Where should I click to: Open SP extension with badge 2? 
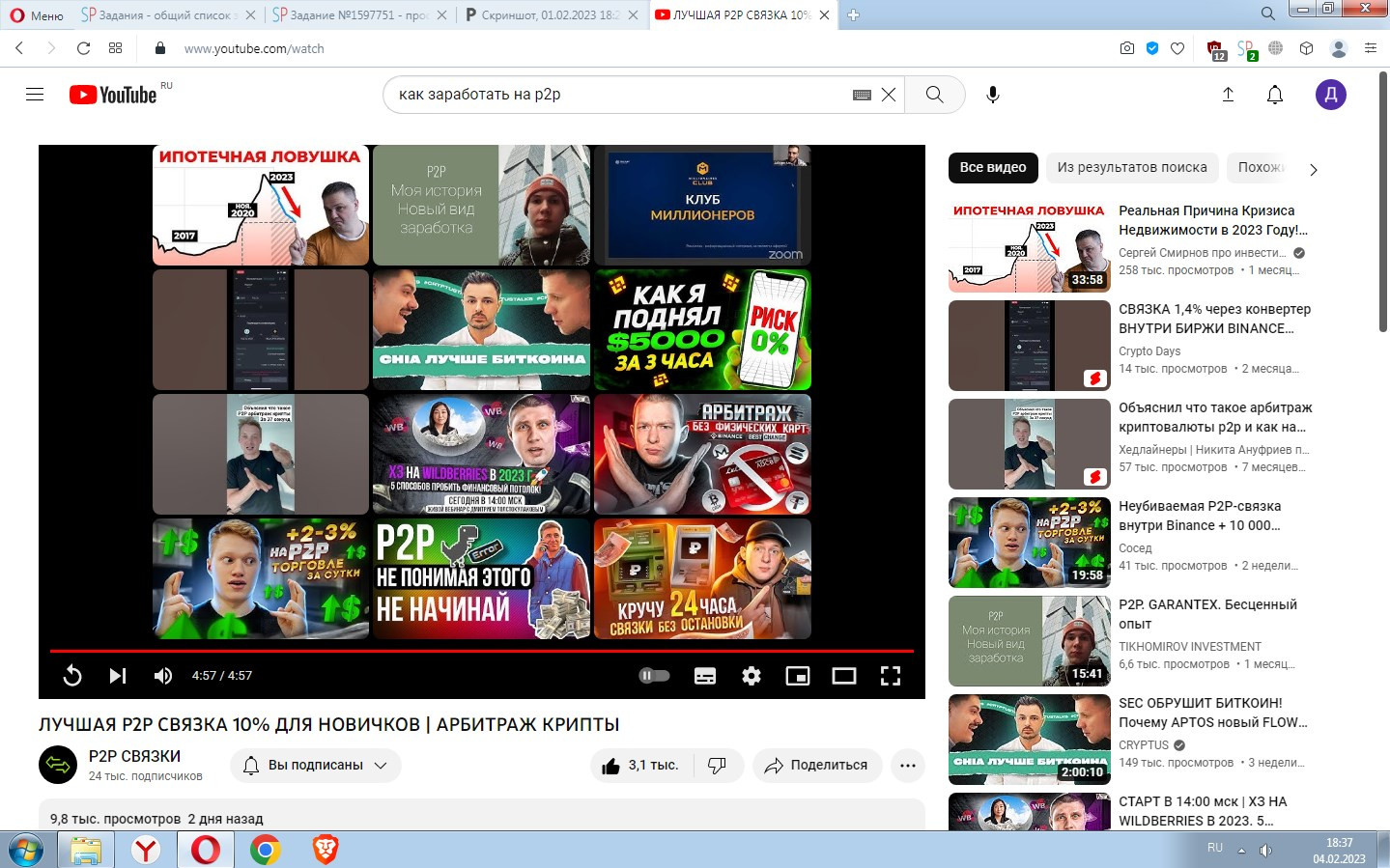tap(1247, 49)
